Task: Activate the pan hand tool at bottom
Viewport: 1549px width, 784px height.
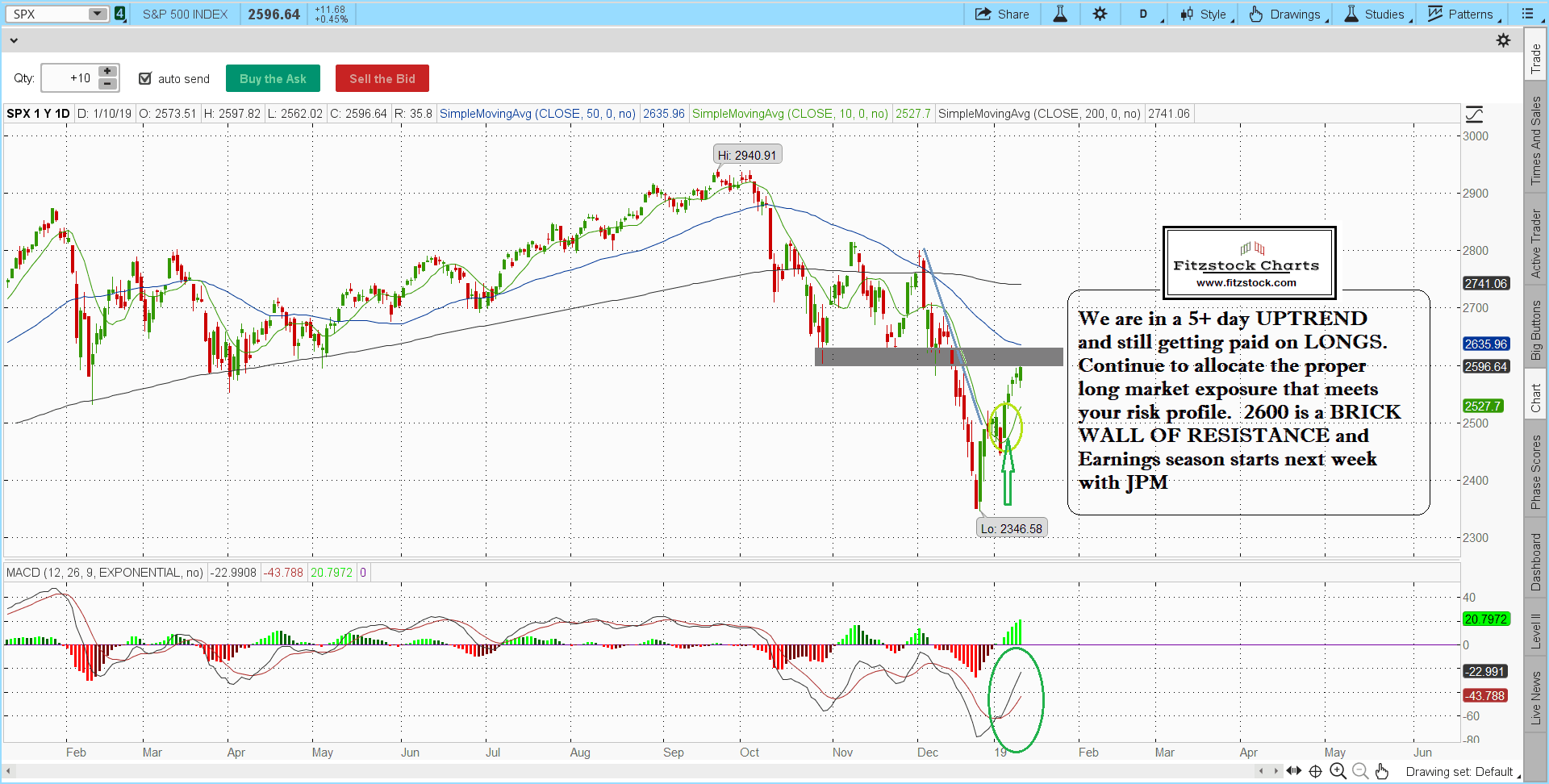Action: (1382, 771)
